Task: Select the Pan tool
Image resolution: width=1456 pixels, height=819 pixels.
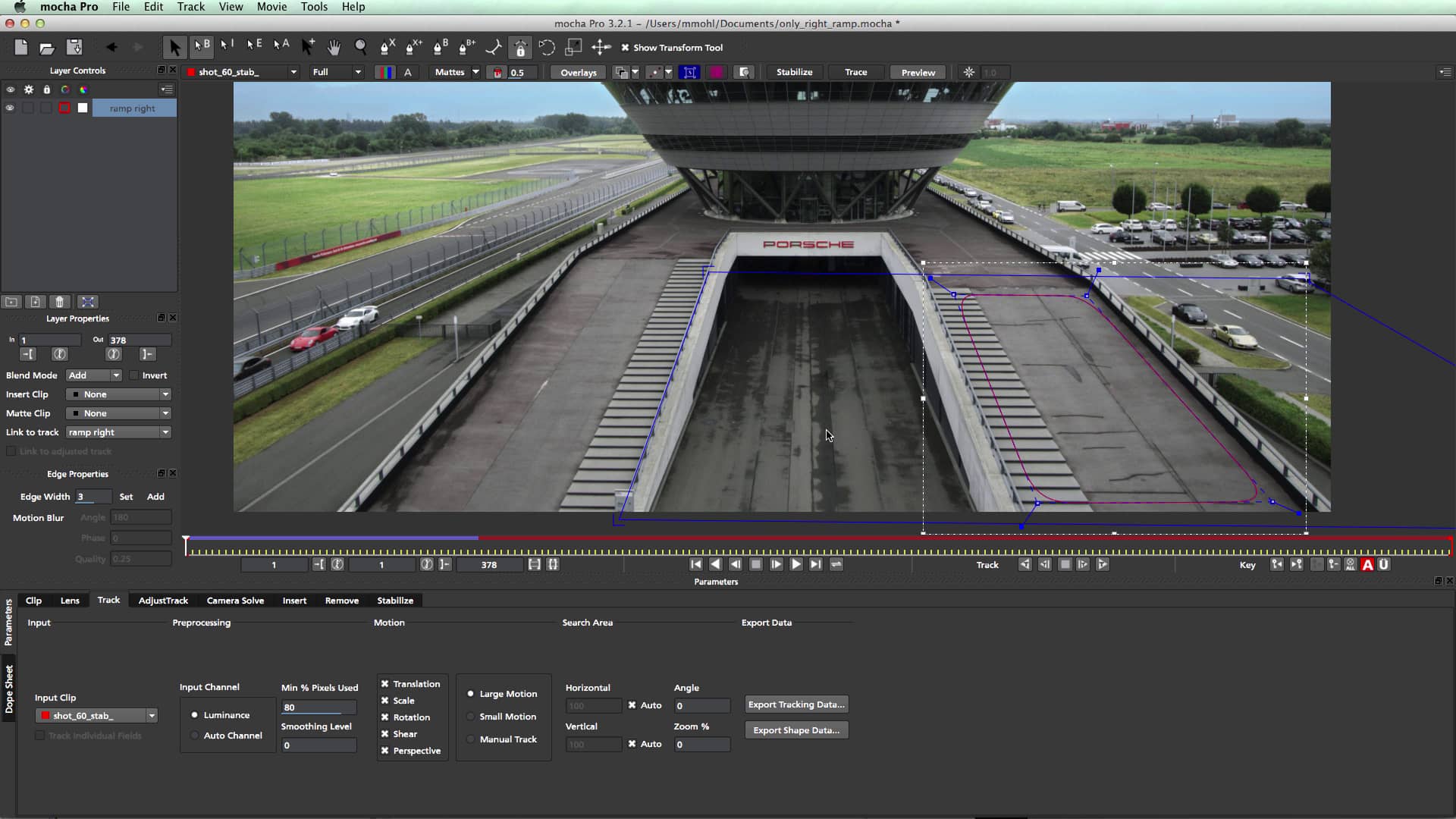Action: click(334, 47)
